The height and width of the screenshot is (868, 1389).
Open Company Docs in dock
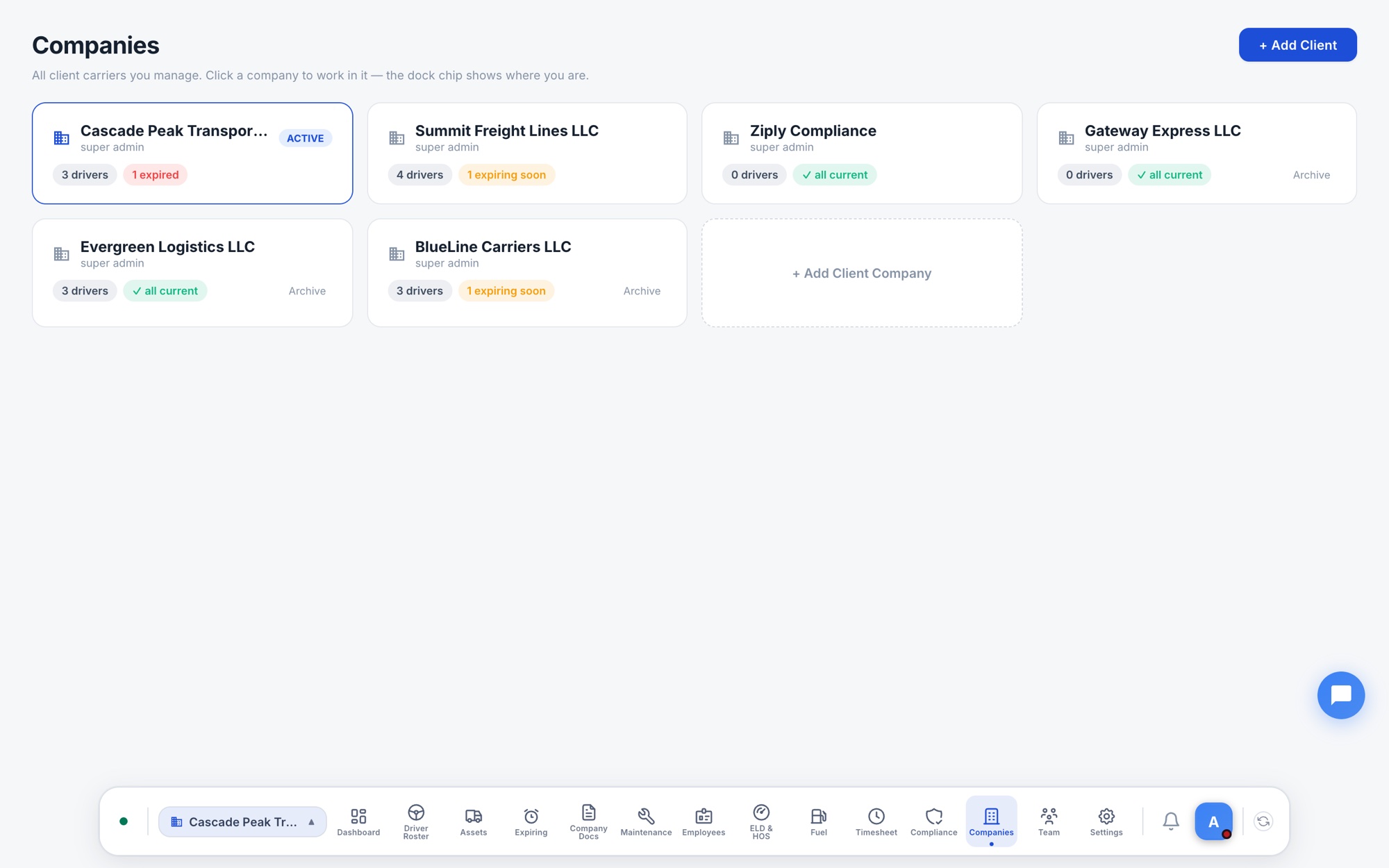pyautogui.click(x=588, y=821)
